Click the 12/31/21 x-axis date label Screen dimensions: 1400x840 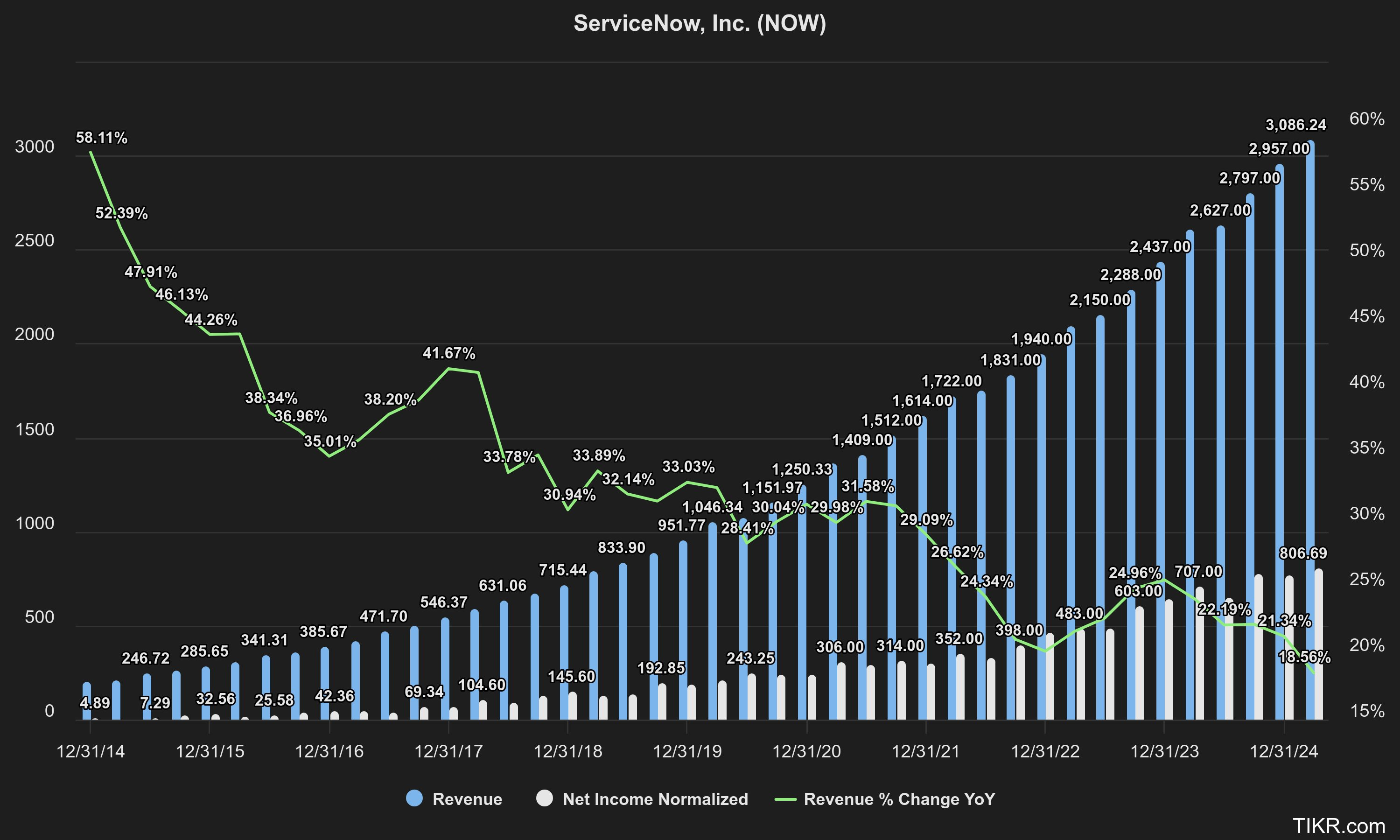[x=926, y=751]
